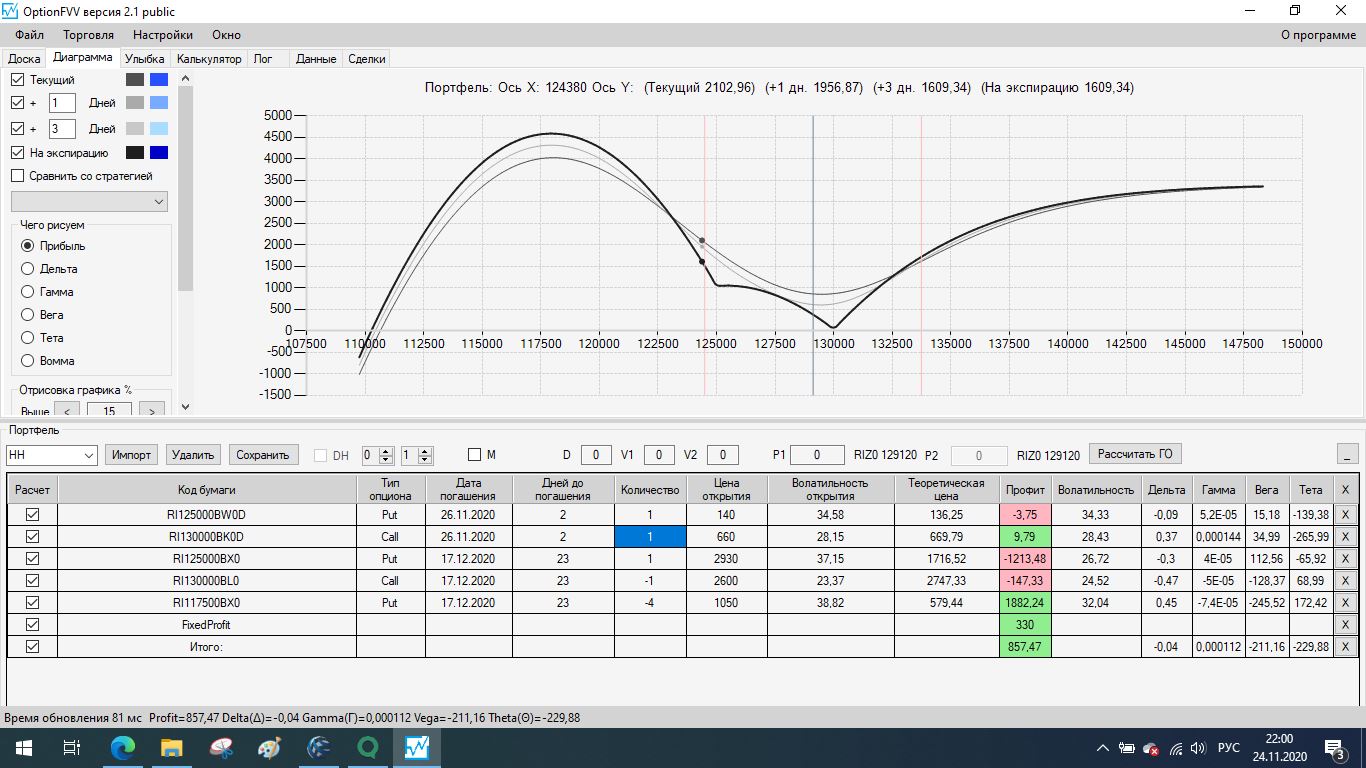
Task: Show hidden system tray icons
Action: (1103, 748)
